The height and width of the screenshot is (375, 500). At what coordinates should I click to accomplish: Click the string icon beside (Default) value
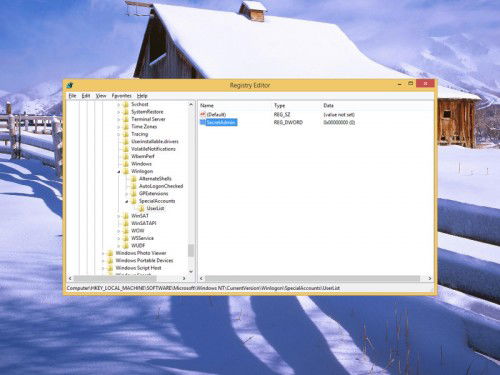(x=203, y=115)
